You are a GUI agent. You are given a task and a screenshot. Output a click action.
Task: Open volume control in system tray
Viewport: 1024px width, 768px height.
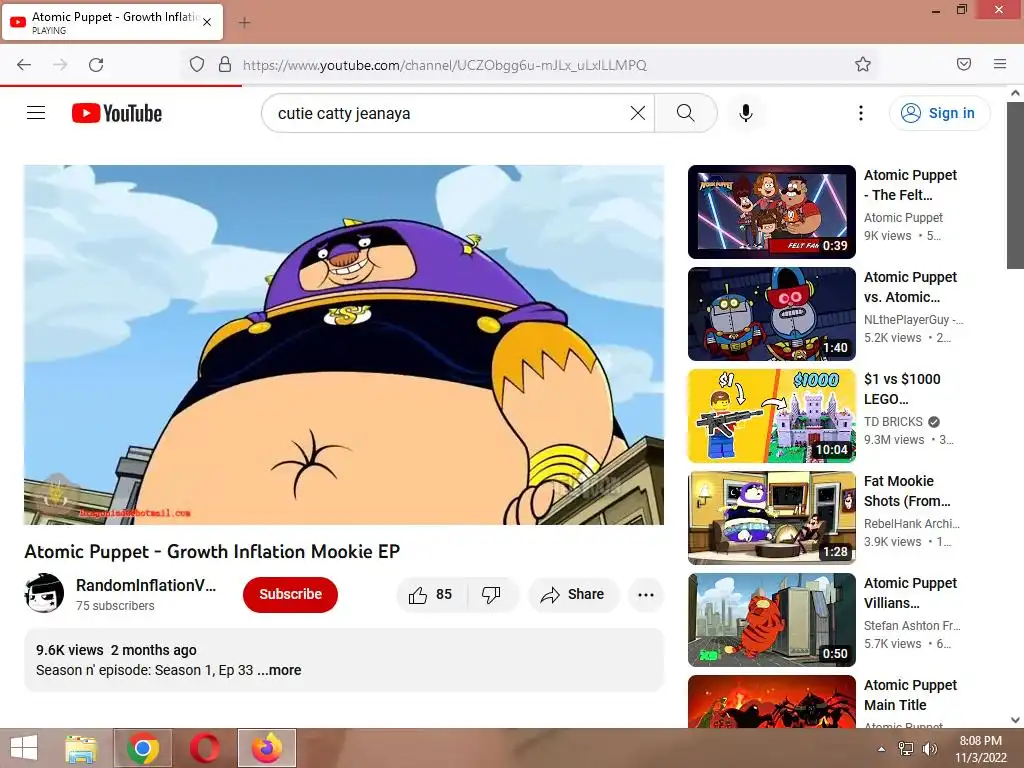[x=929, y=749]
